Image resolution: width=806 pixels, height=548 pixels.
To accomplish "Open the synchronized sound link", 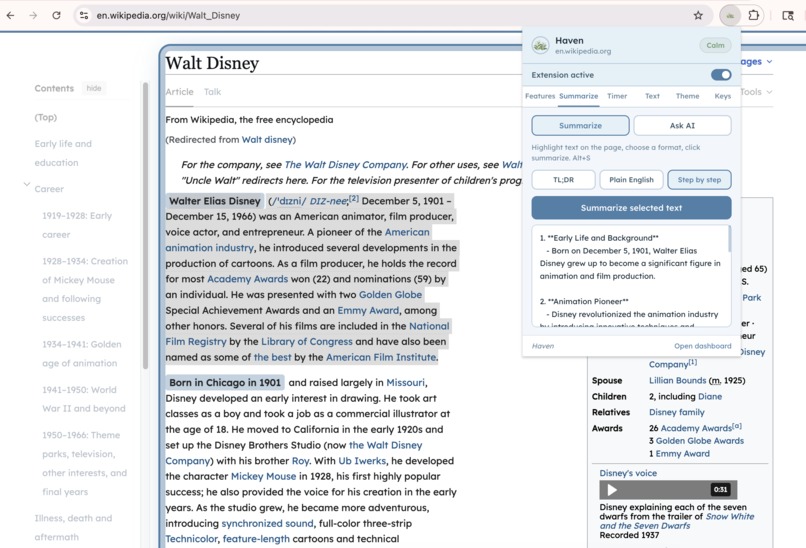I will click(x=267, y=523).
